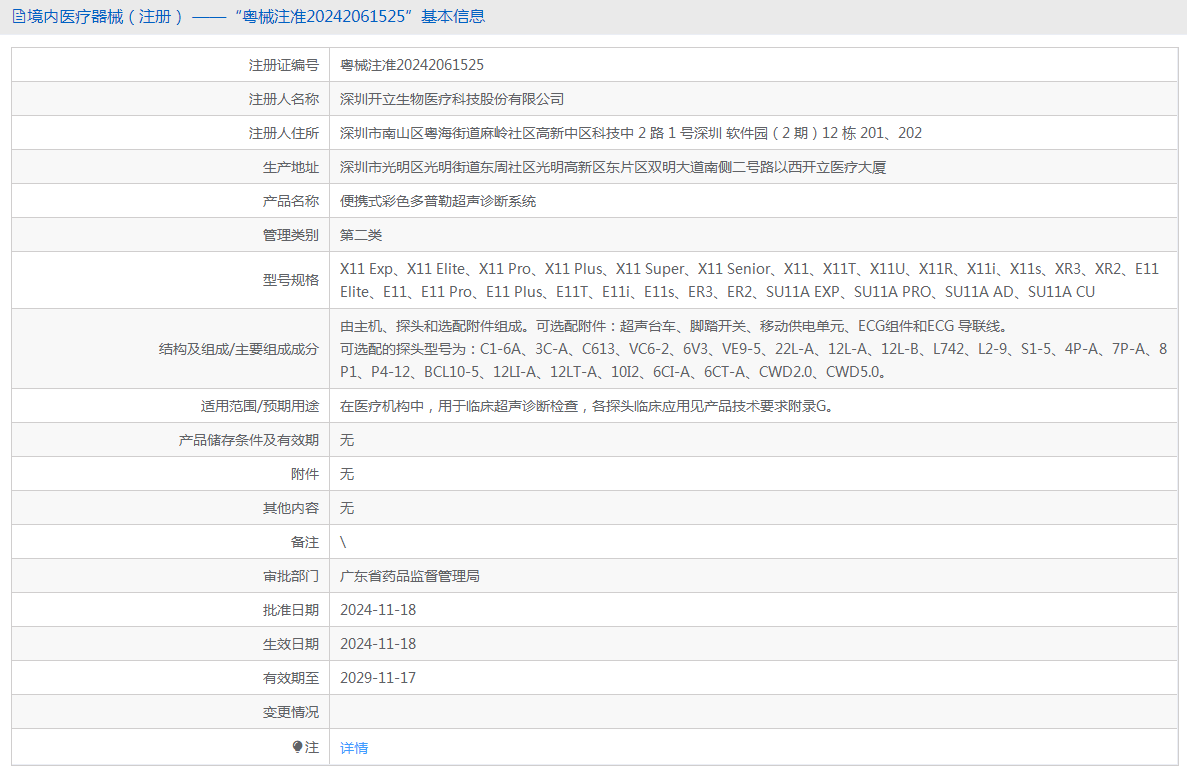
Task: Click the 无 value in the 附件 row
Action: [347, 475]
